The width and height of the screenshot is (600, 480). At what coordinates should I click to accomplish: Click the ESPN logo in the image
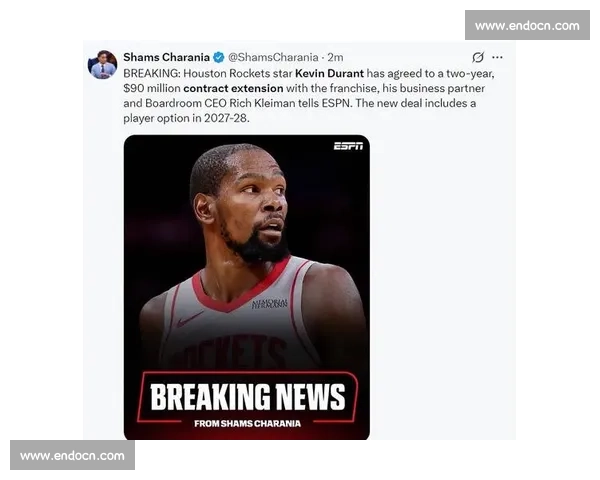(348, 146)
